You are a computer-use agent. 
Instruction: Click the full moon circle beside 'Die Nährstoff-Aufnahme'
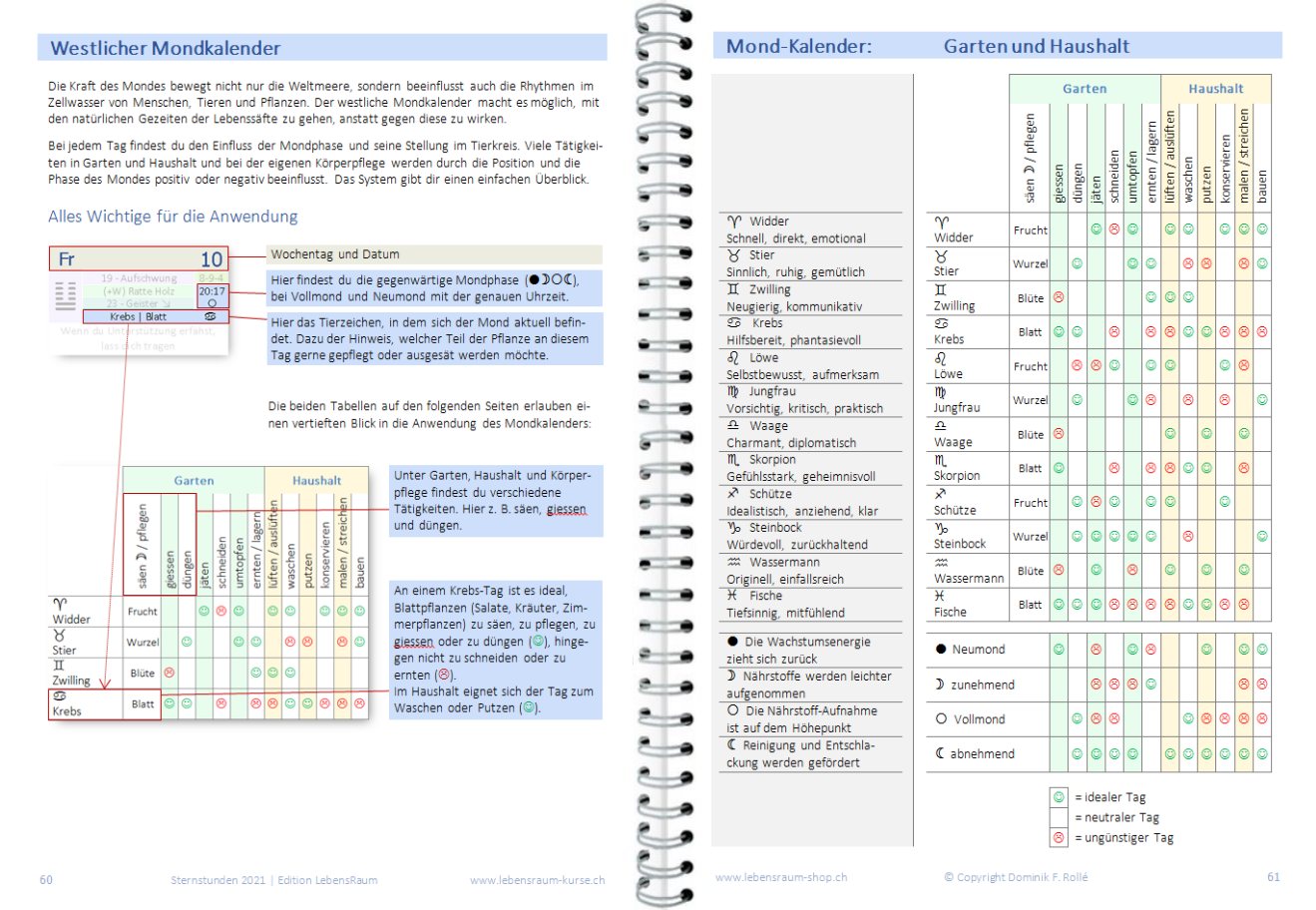tap(733, 711)
